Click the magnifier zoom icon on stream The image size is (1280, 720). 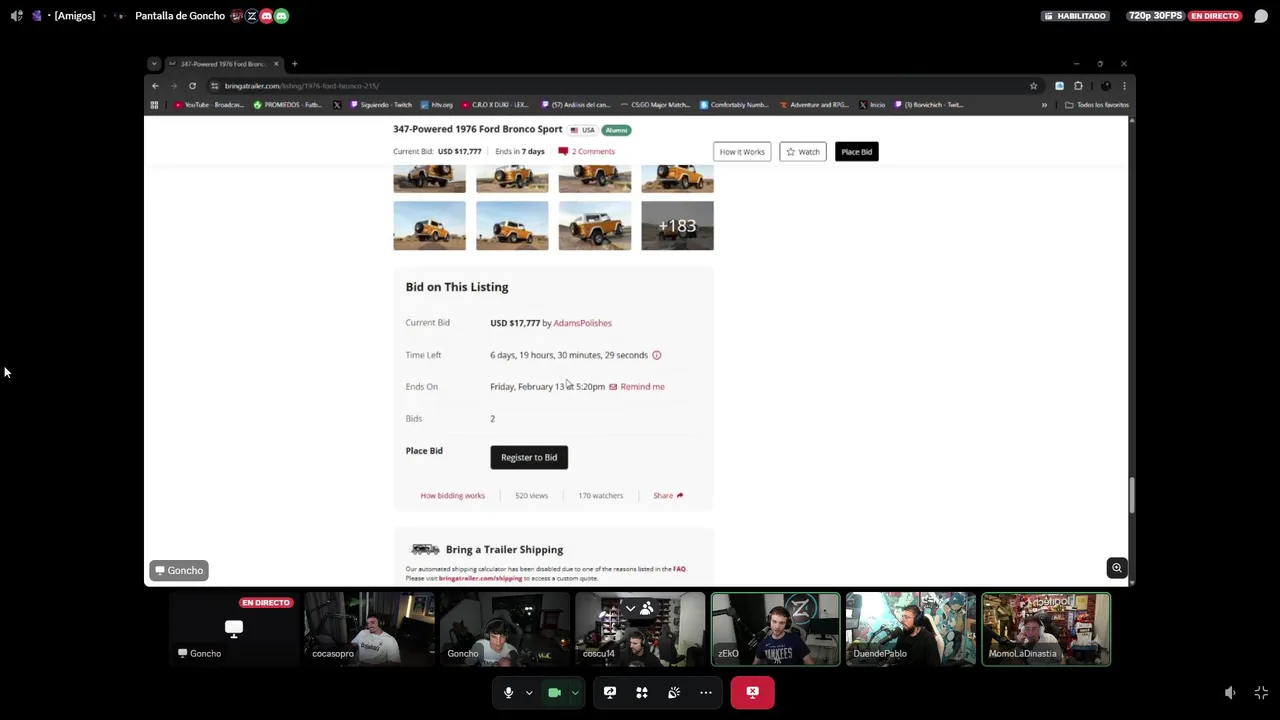click(1117, 568)
